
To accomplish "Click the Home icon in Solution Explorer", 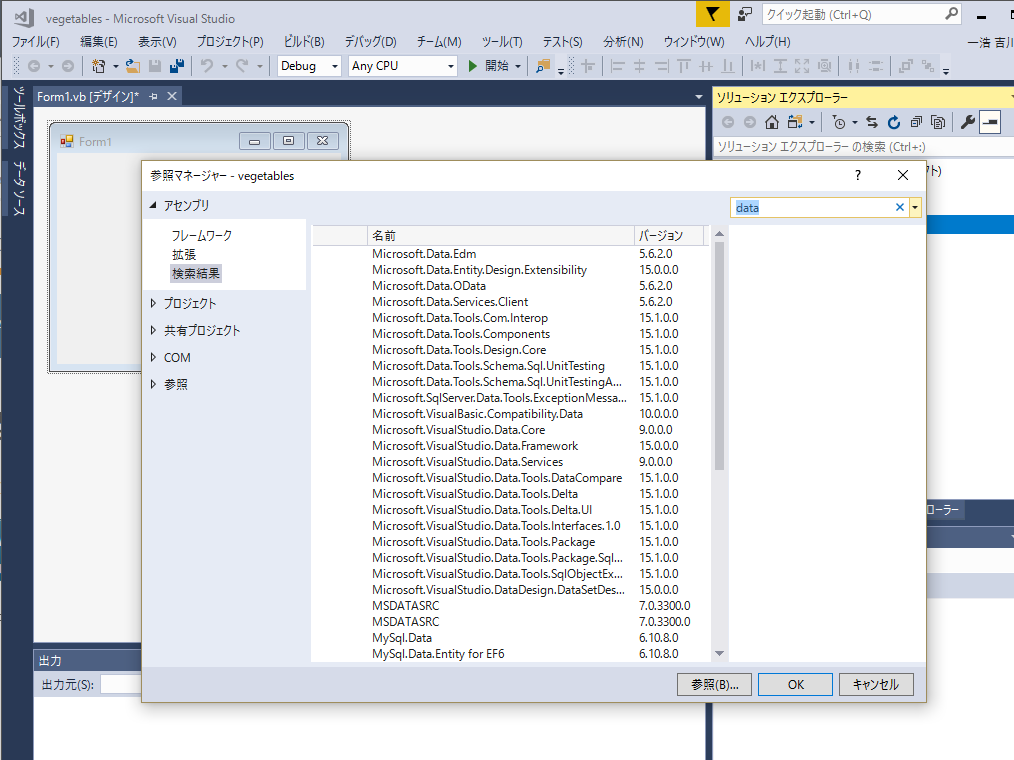I will [772, 122].
